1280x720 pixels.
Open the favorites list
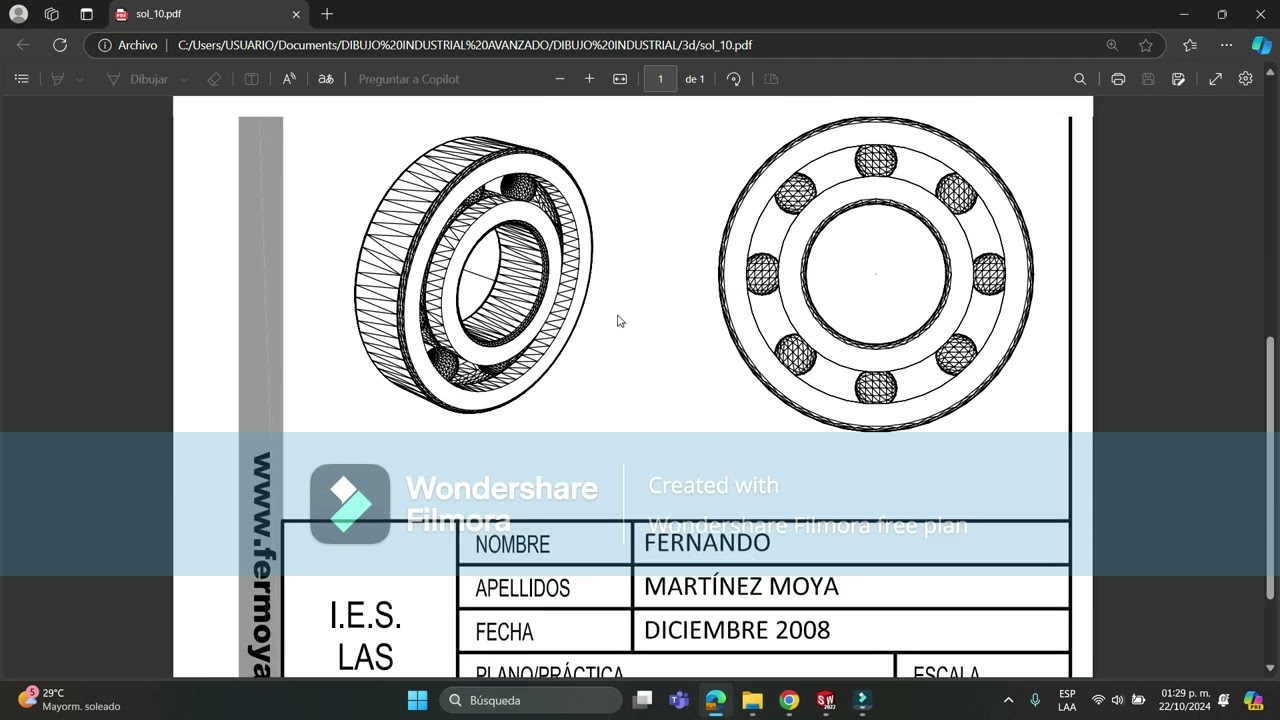[x=1190, y=45]
